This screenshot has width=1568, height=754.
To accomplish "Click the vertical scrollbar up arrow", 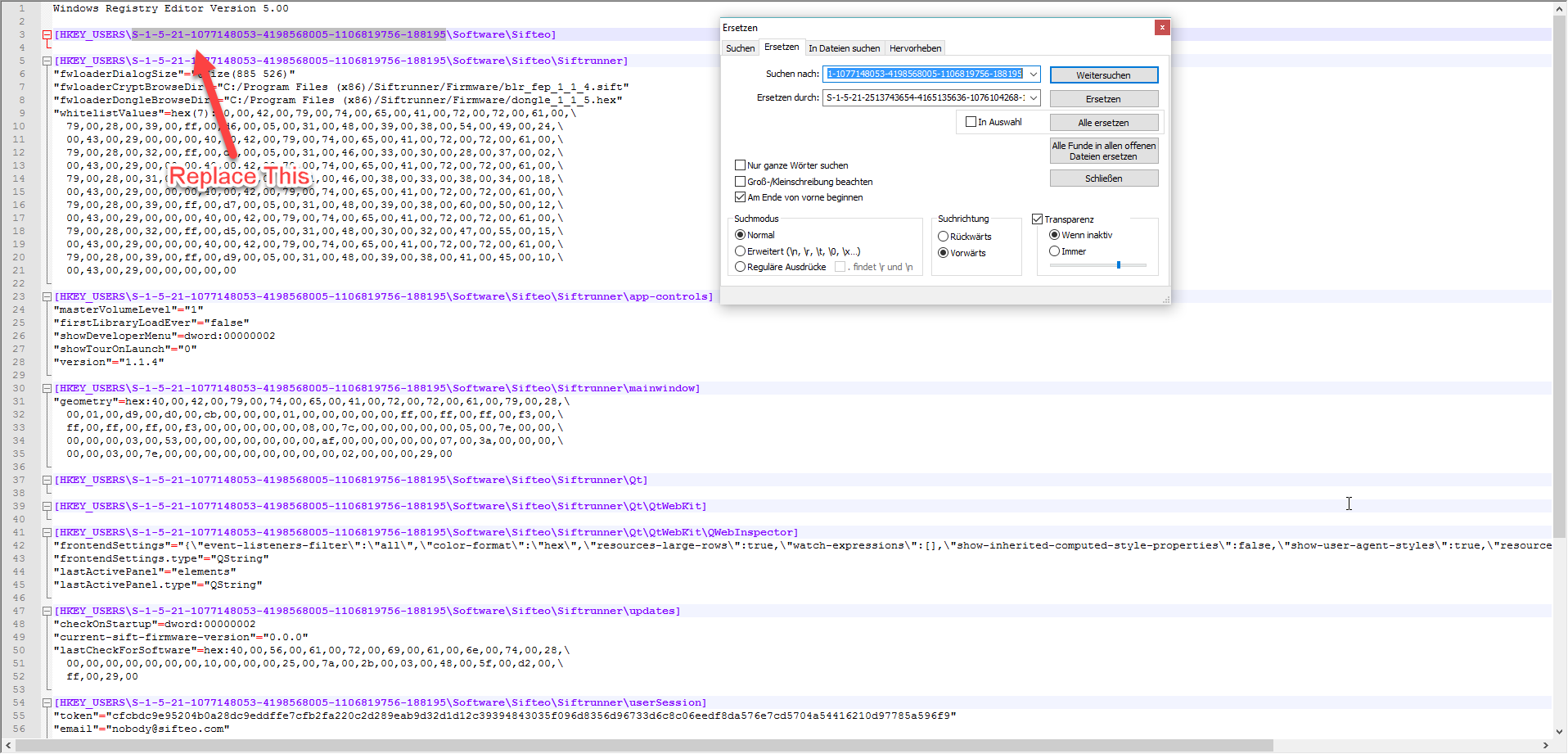I will [1560, 7].
